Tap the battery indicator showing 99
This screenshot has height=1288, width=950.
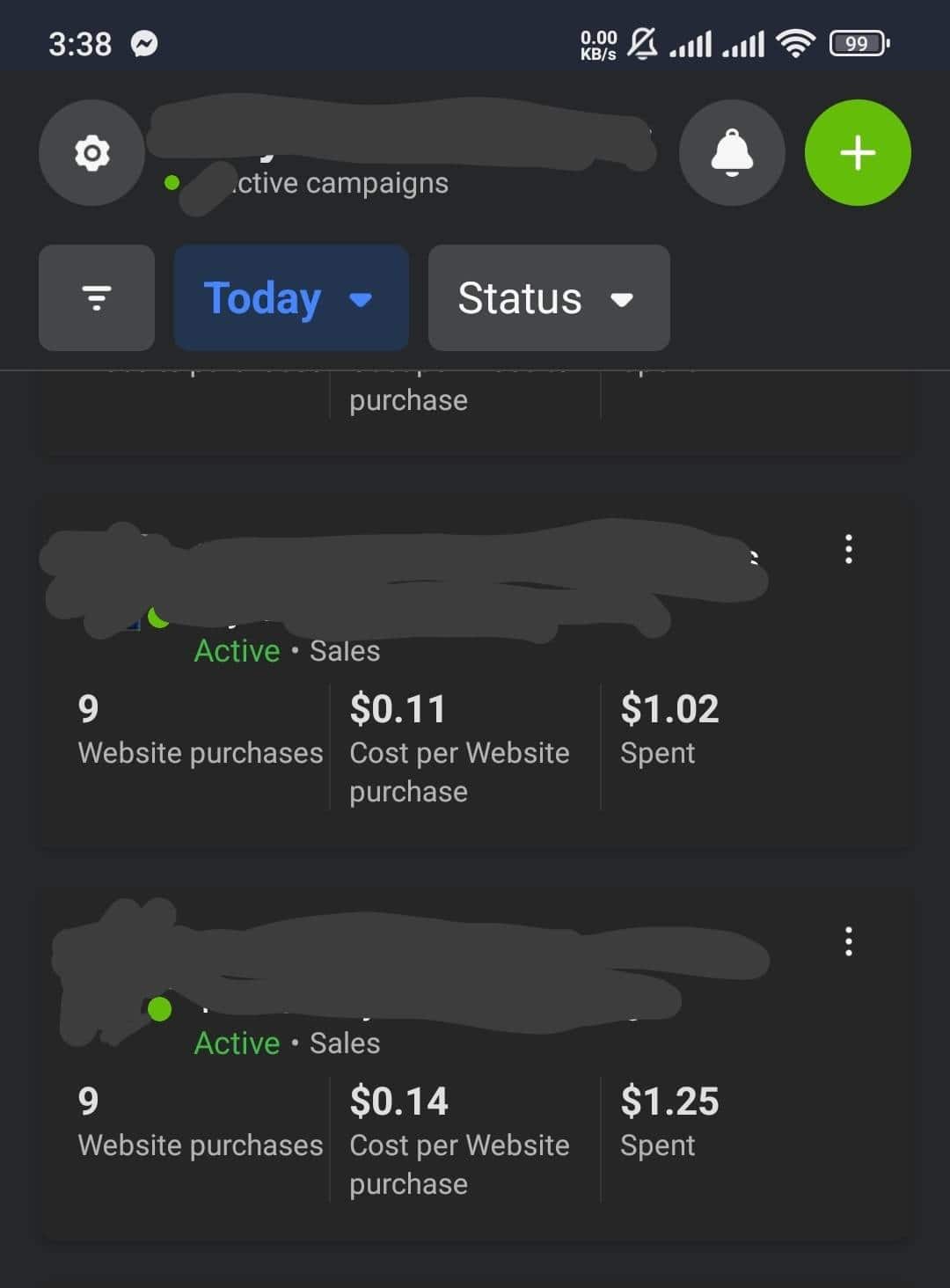pyautogui.click(x=859, y=43)
